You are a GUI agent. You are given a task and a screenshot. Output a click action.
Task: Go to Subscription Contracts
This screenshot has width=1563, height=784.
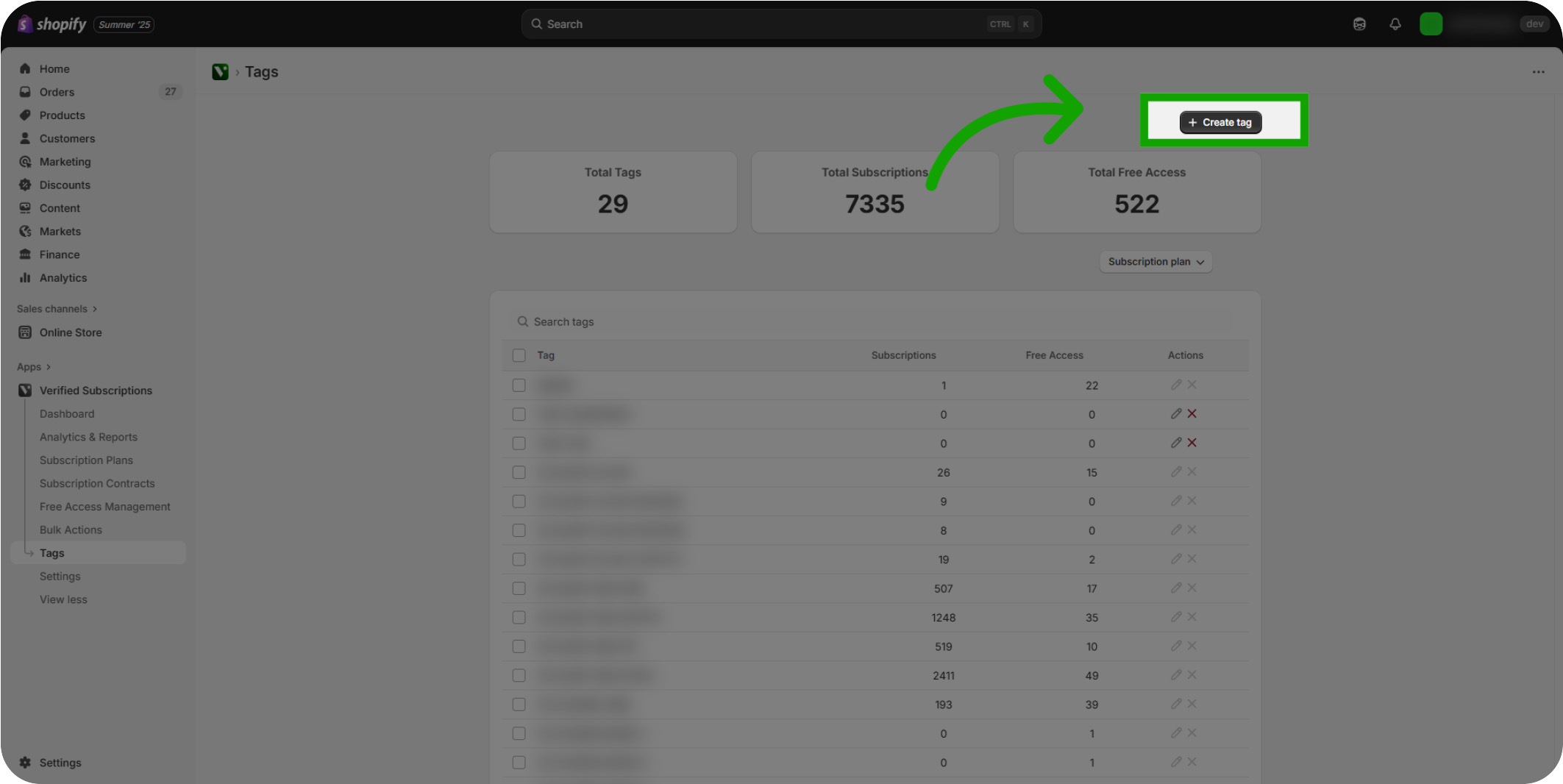[x=97, y=483]
